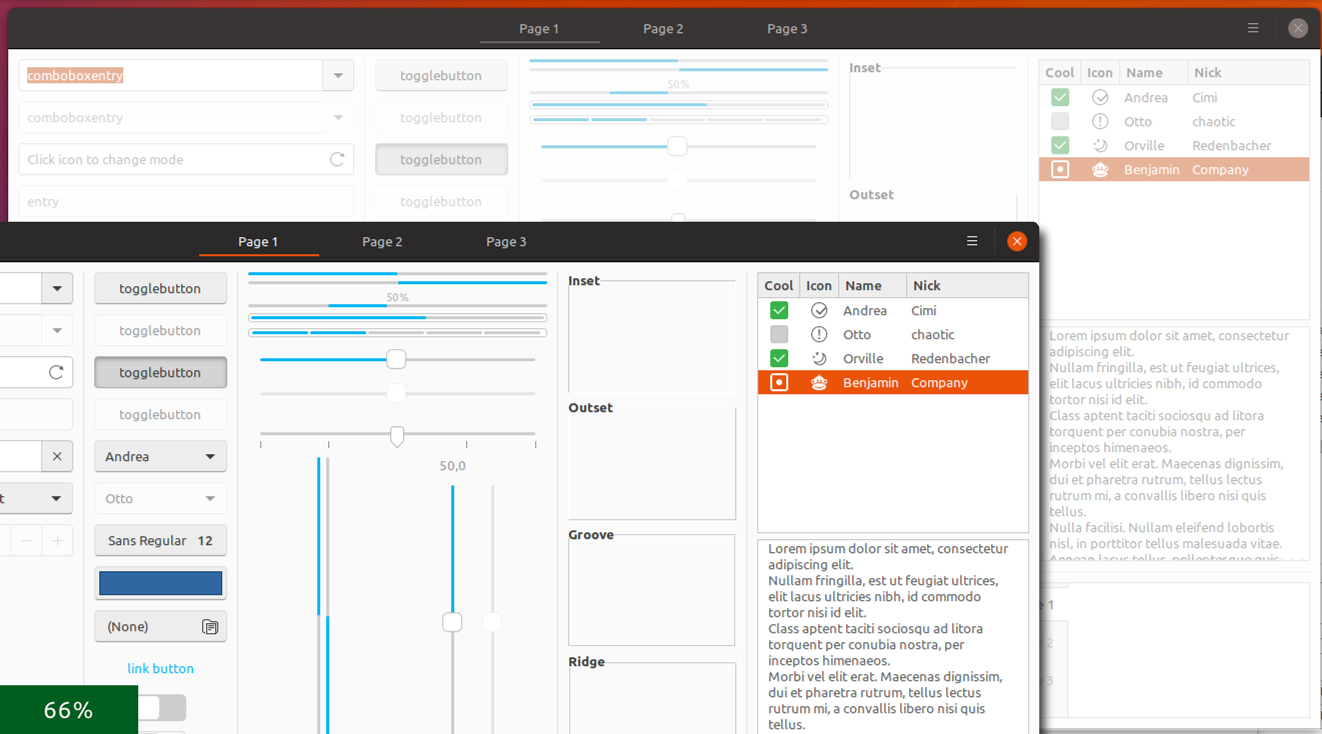Open the greyed Otto dropdown
Image resolution: width=1322 pixels, height=734 pixels.
(160, 498)
